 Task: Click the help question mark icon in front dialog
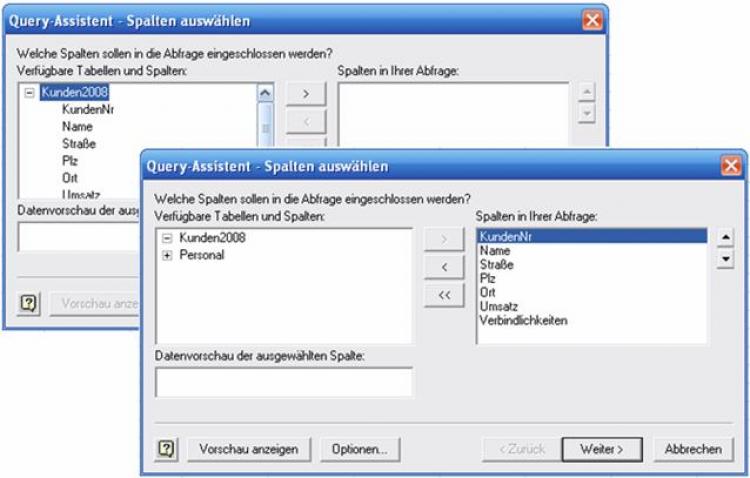[x=166, y=449]
